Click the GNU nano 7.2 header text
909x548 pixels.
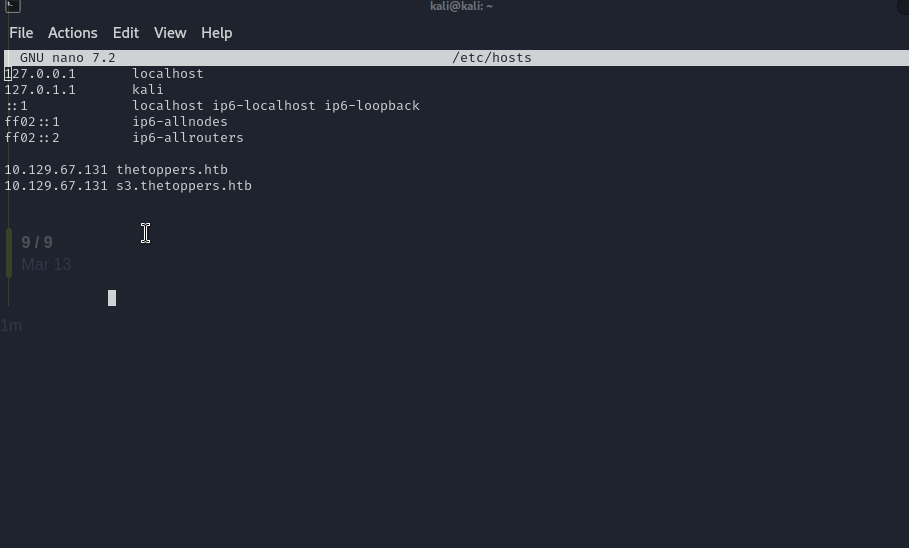pyautogui.click(x=68, y=58)
